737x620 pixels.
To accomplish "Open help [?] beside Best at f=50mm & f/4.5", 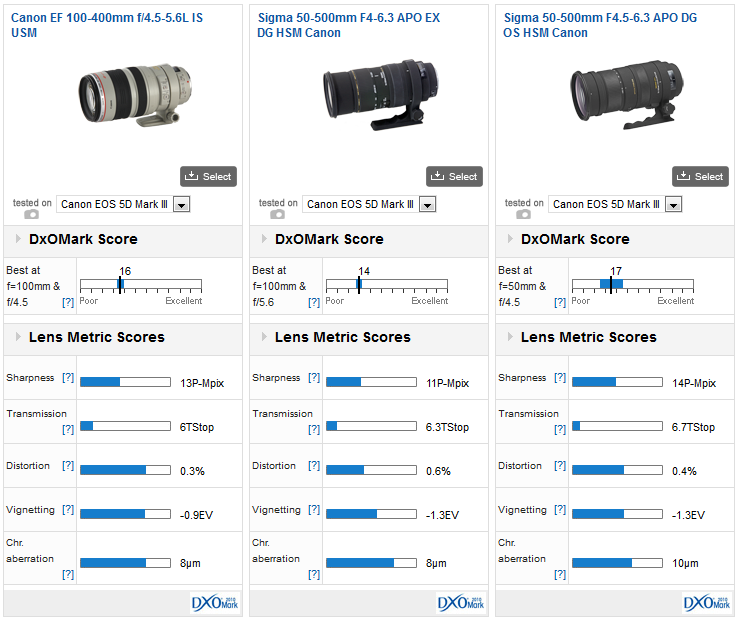I will tap(560, 302).
